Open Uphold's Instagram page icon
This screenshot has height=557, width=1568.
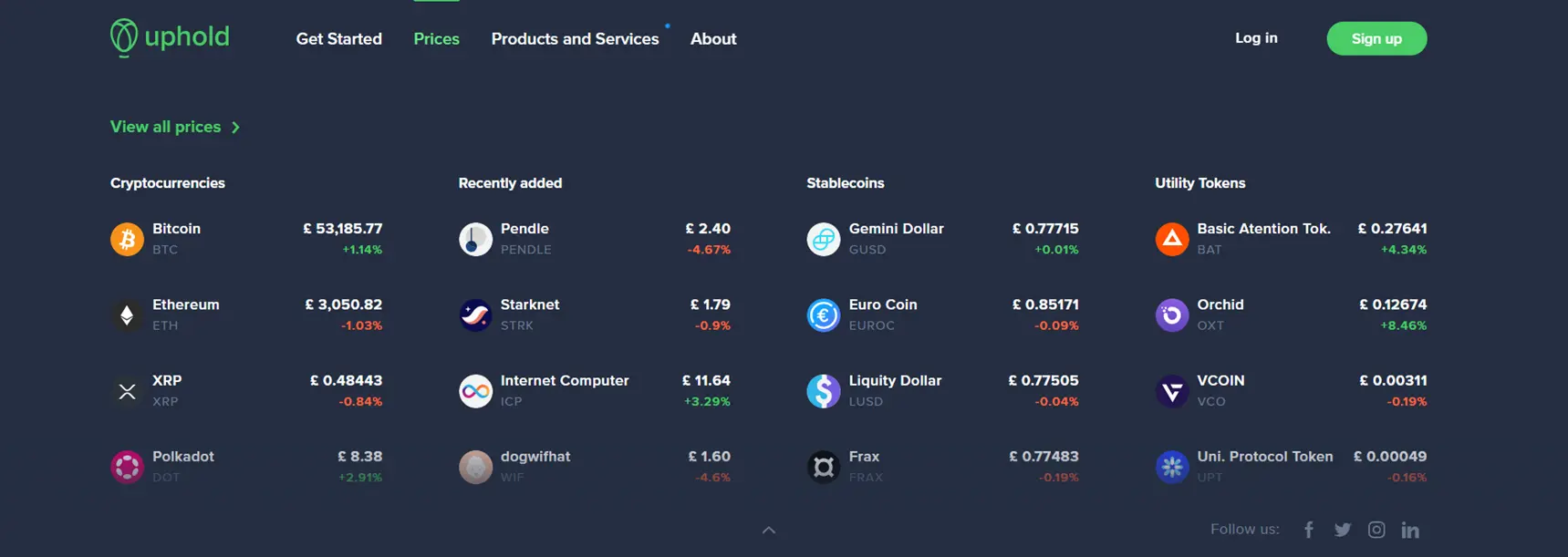(1376, 530)
